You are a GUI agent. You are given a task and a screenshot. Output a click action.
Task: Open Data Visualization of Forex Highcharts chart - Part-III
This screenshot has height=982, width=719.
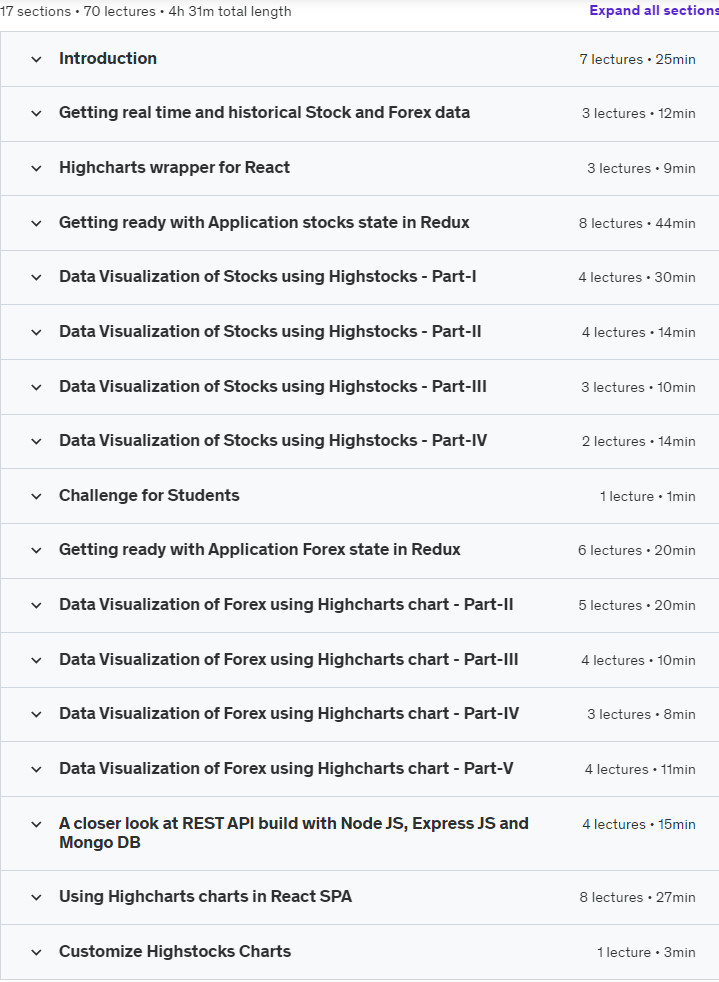(289, 660)
